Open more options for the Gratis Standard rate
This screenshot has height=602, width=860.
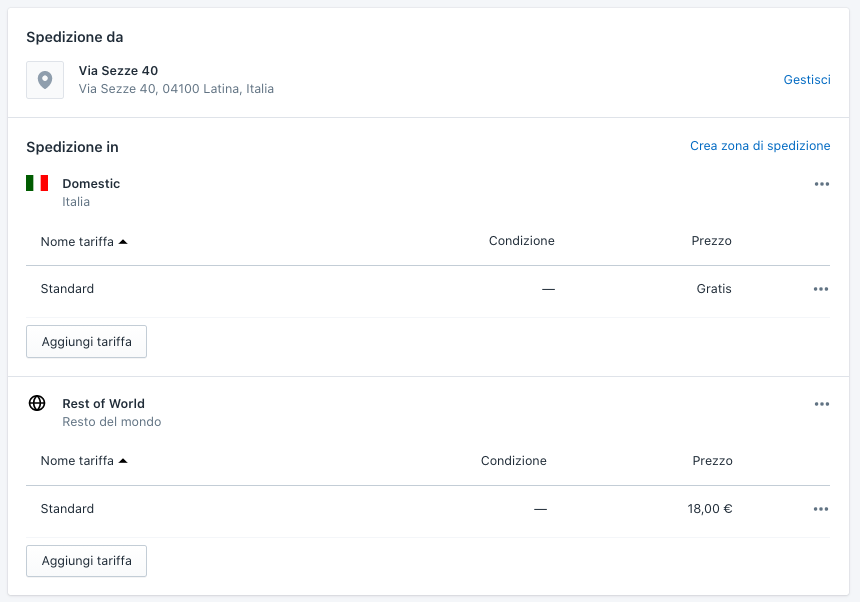pos(821,289)
